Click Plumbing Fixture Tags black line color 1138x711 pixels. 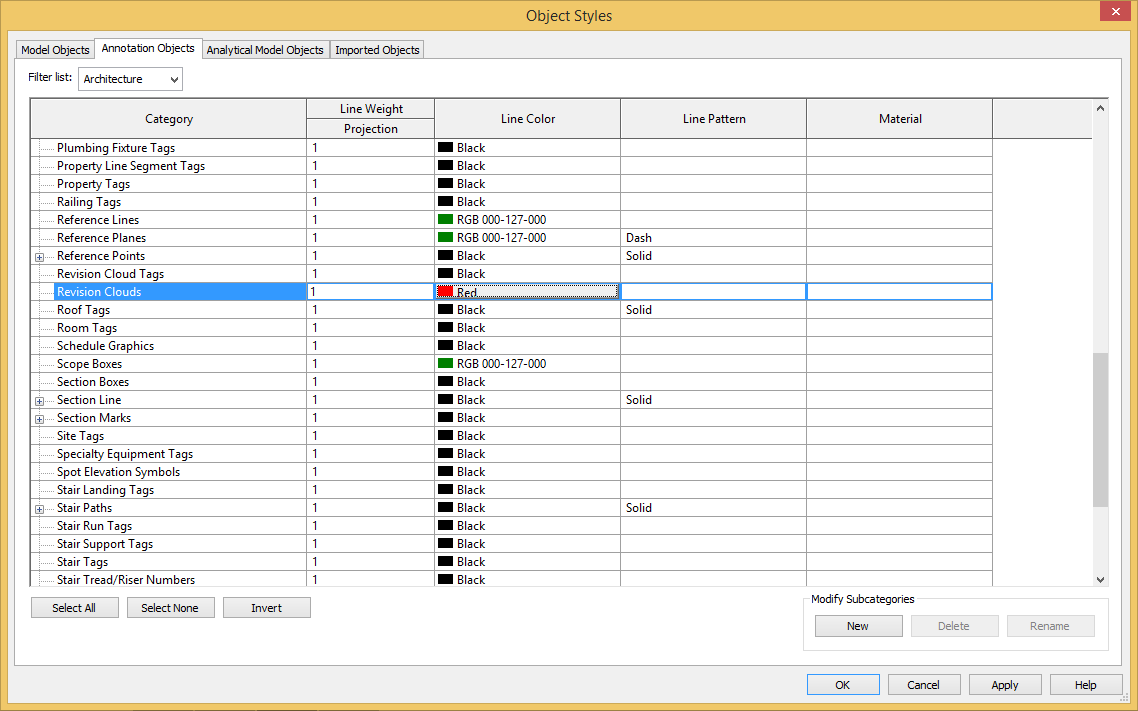[x=527, y=148]
